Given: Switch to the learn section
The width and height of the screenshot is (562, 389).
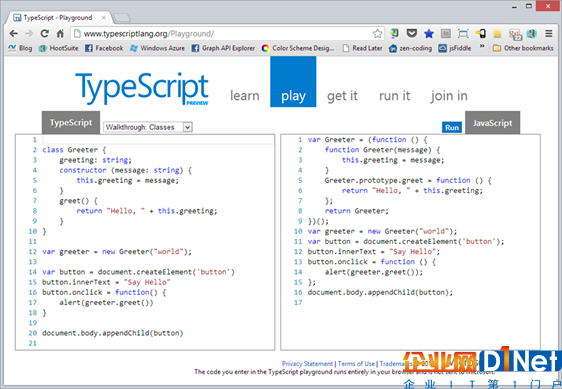Looking at the screenshot, I should click(x=244, y=96).
